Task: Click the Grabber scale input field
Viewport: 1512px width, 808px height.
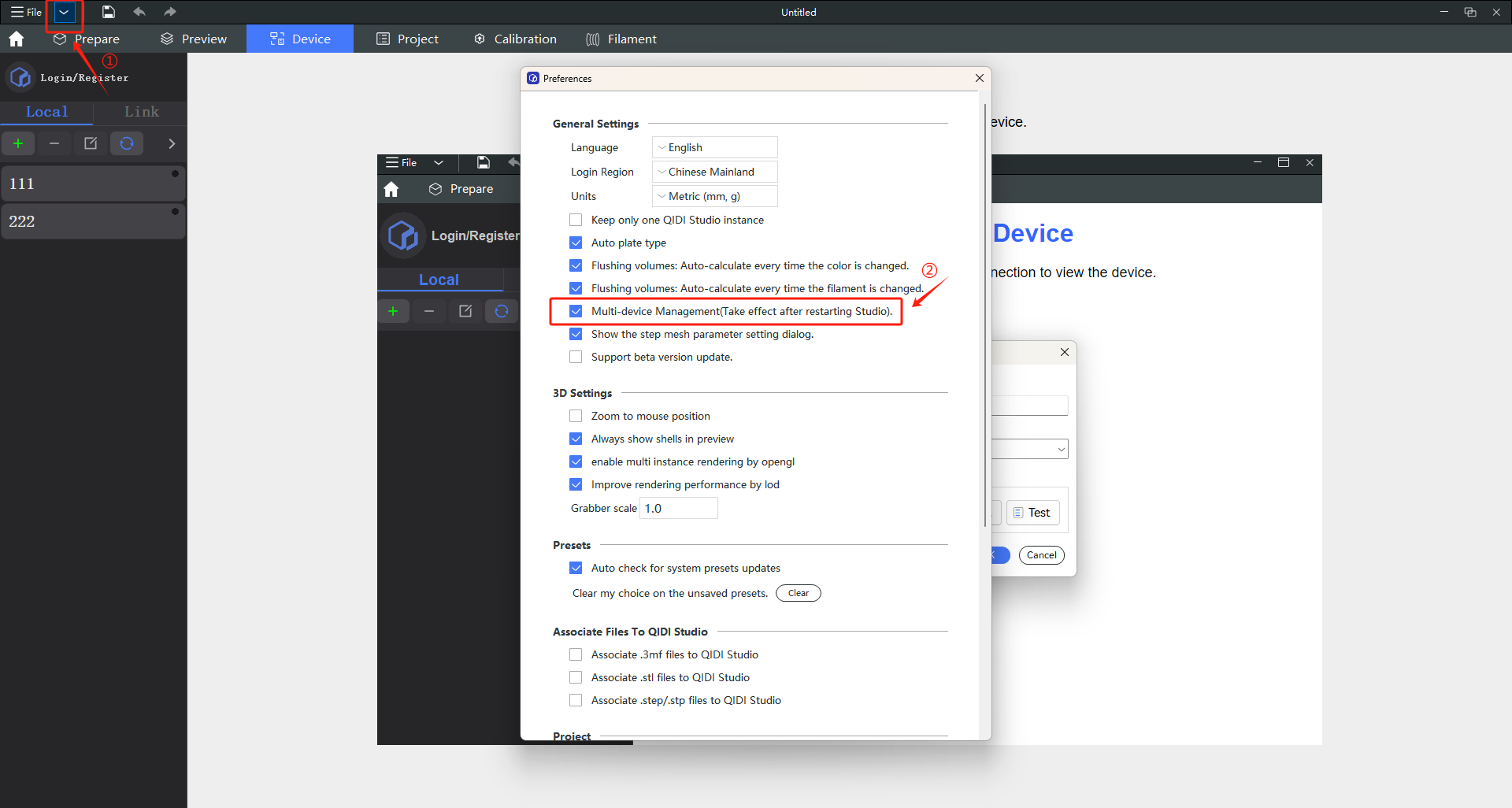Action: pos(679,508)
